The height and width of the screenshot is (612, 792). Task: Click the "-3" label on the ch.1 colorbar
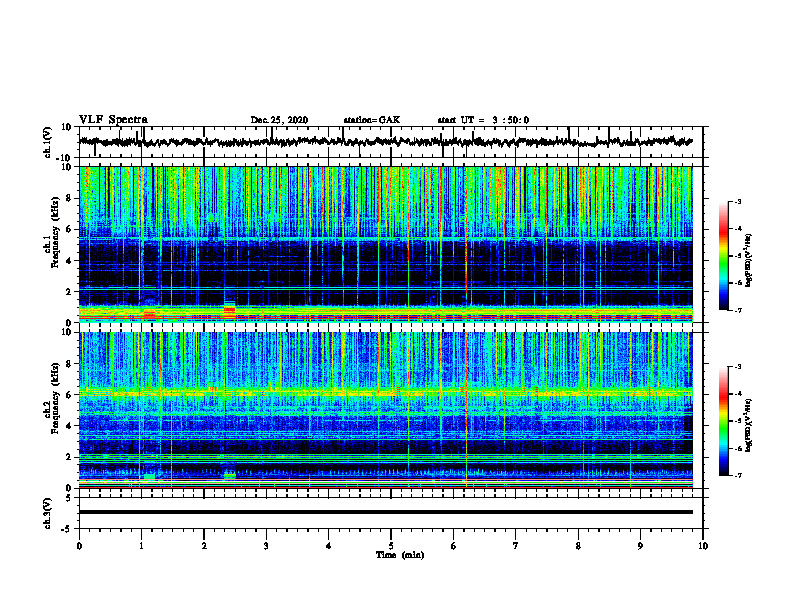[x=738, y=201]
